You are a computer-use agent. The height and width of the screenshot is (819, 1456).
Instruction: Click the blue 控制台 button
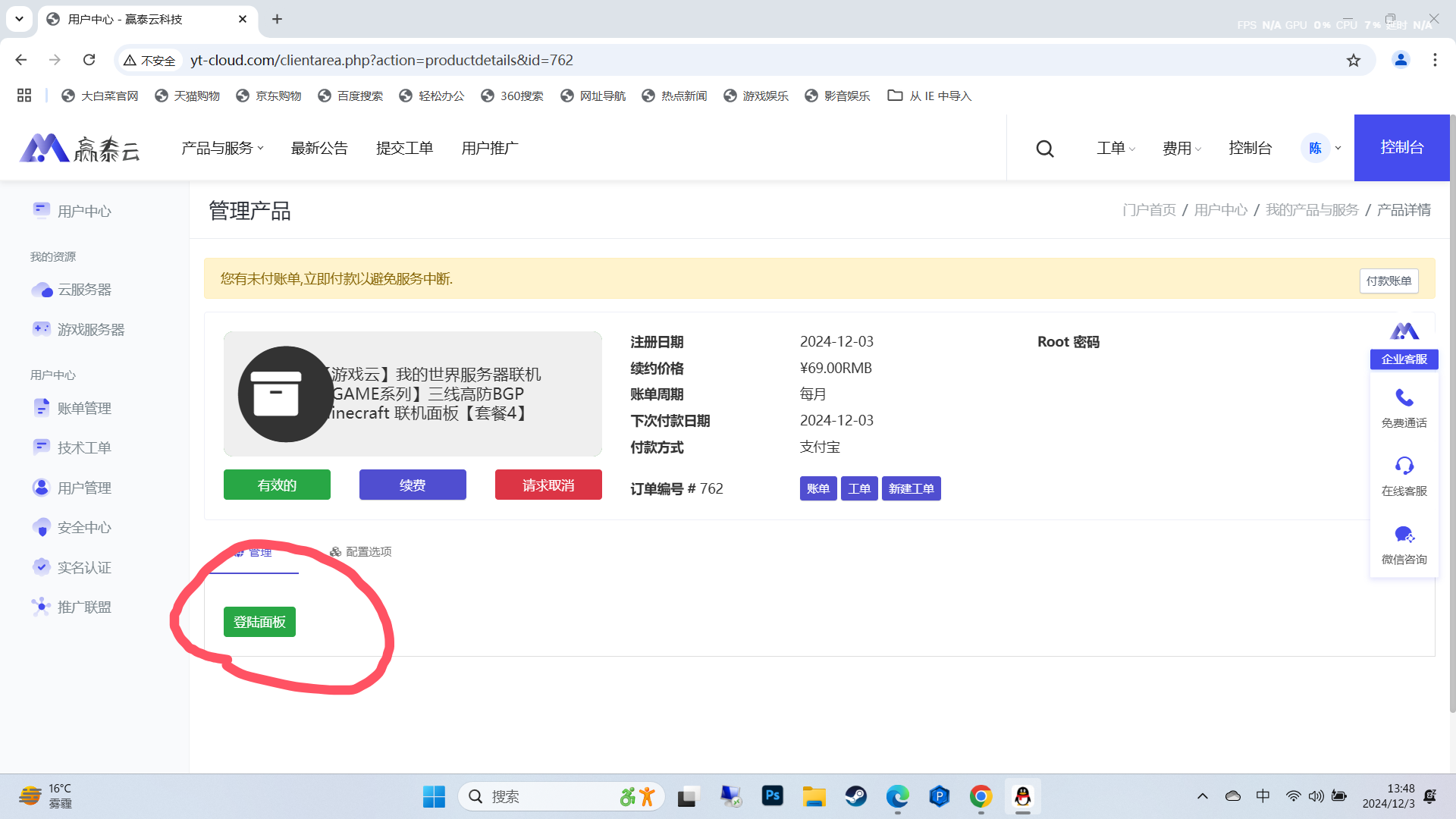click(x=1401, y=148)
